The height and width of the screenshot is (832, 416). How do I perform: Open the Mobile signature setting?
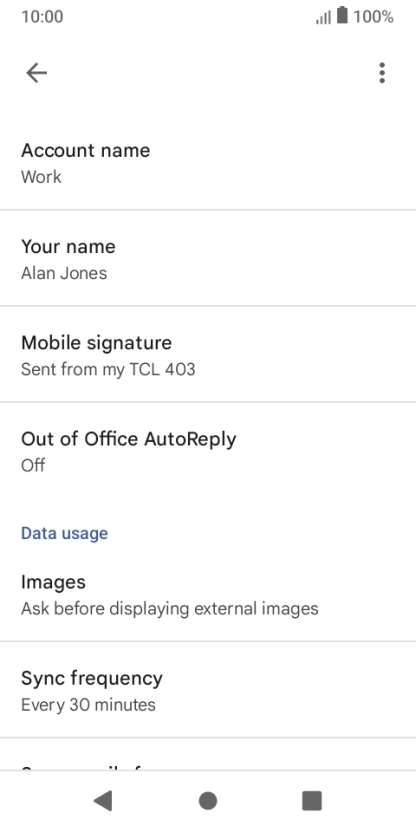tap(208, 354)
